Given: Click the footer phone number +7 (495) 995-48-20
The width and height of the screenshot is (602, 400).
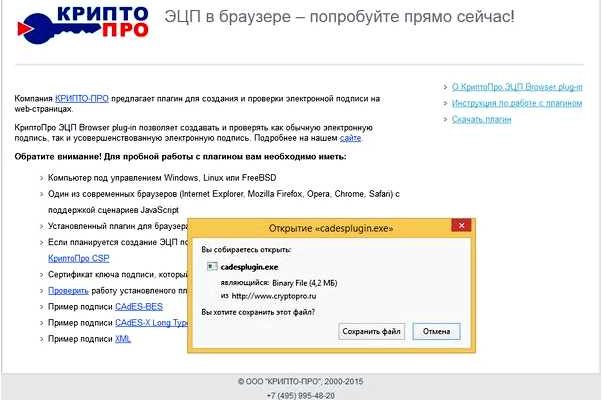Looking at the screenshot, I should coord(301,395).
